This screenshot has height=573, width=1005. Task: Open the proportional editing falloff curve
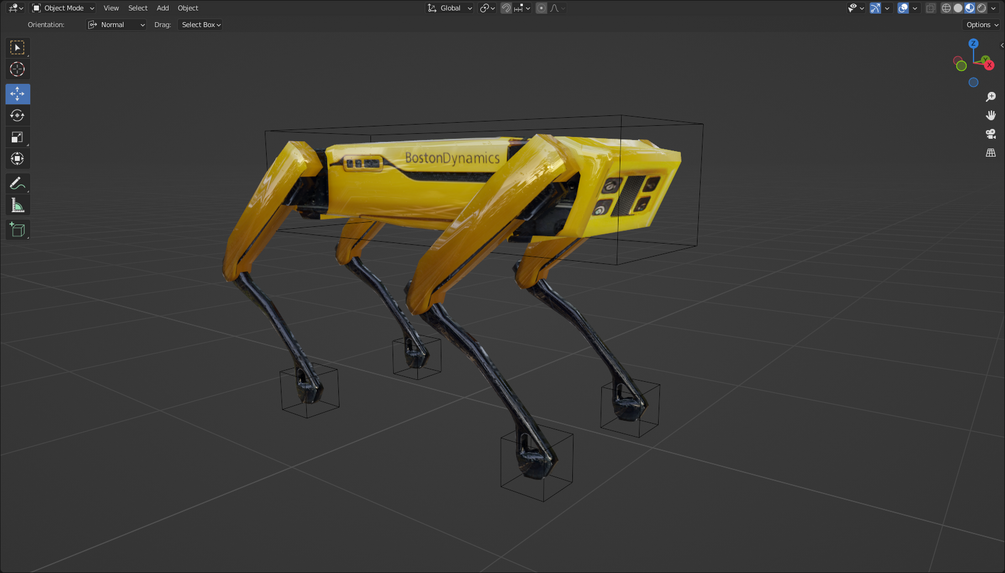[558, 8]
